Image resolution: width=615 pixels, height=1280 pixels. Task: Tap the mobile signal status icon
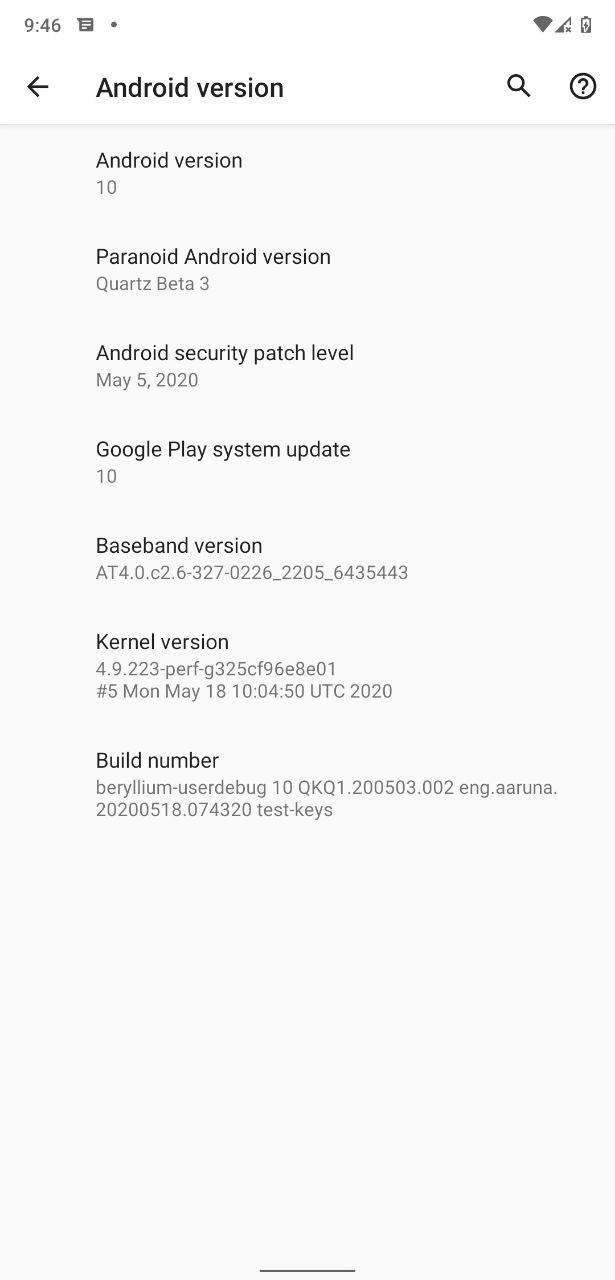coord(564,24)
